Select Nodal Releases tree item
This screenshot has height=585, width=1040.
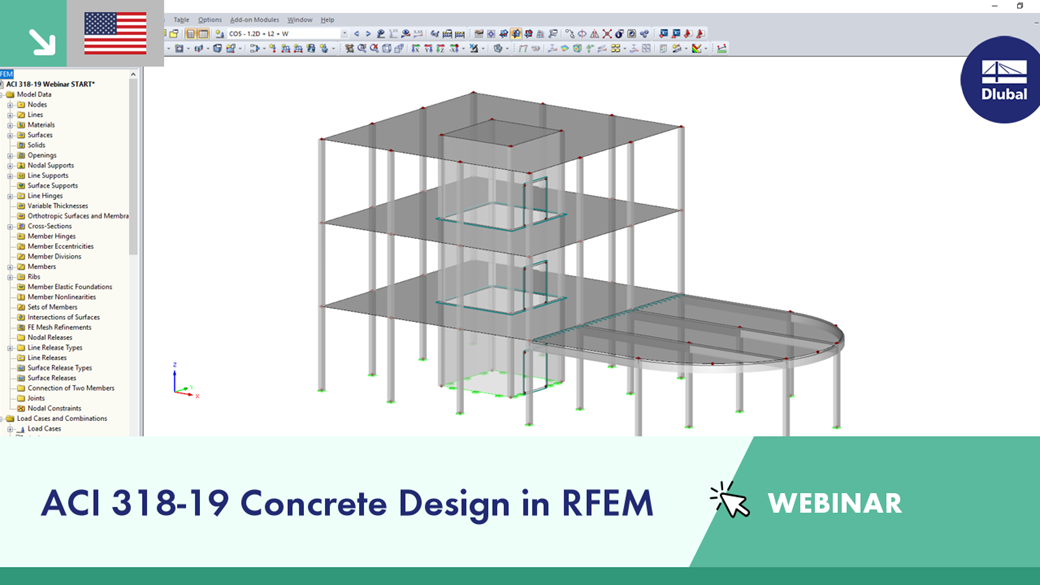click(50, 338)
